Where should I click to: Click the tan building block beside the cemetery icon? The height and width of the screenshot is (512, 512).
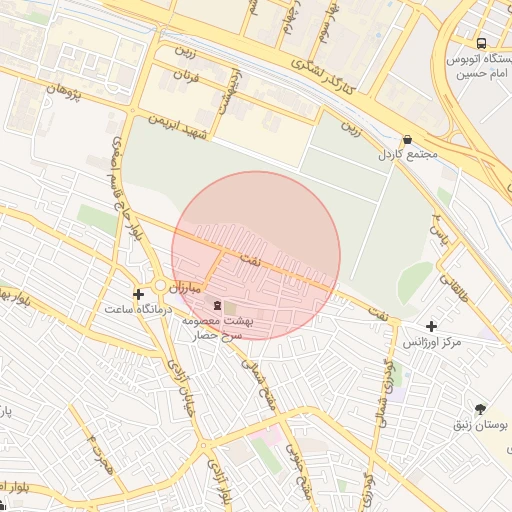230,308
